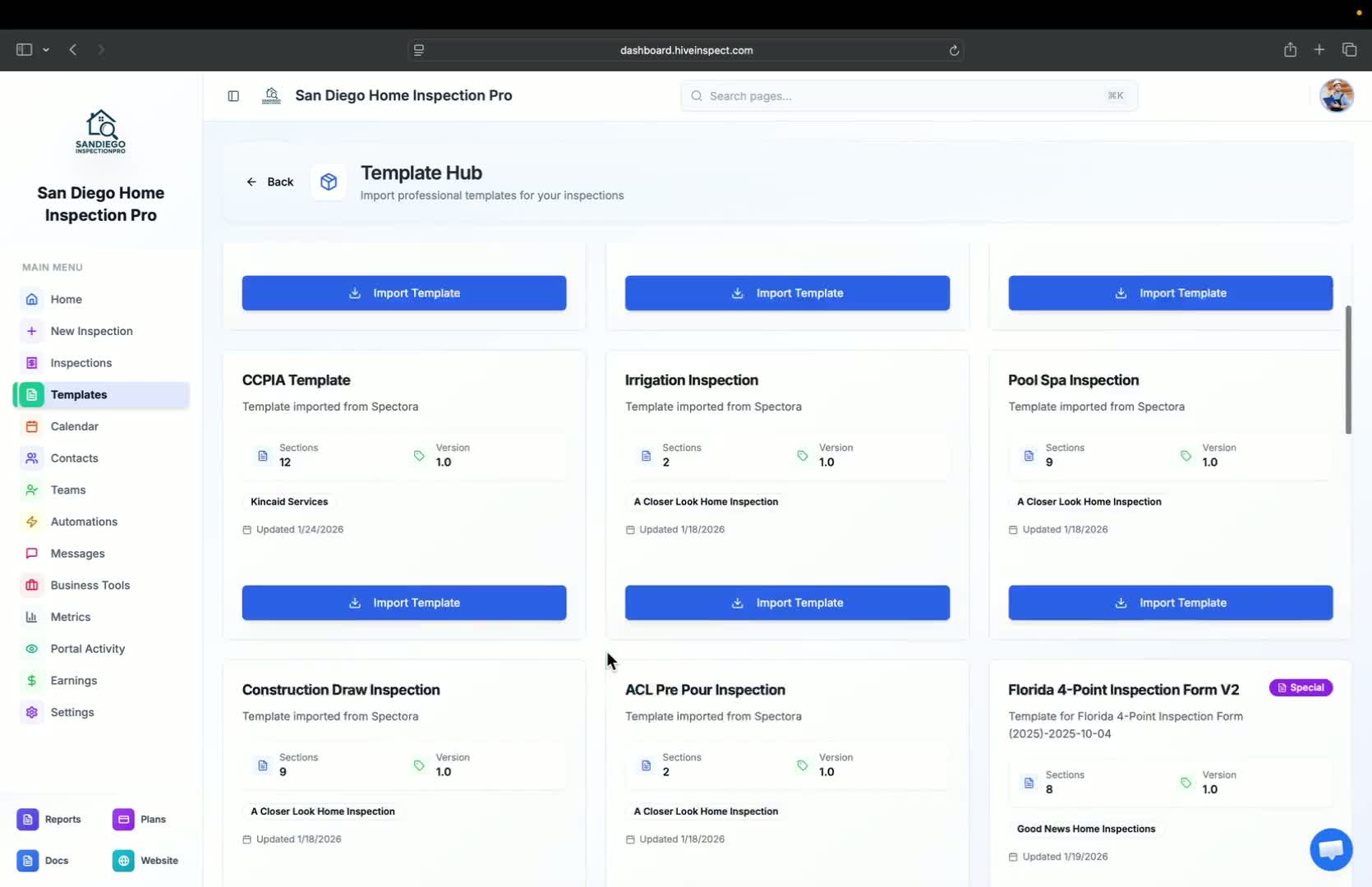1372x887 pixels.
Task: Click the Template Hub cube icon
Action: click(x=329, y=182)
